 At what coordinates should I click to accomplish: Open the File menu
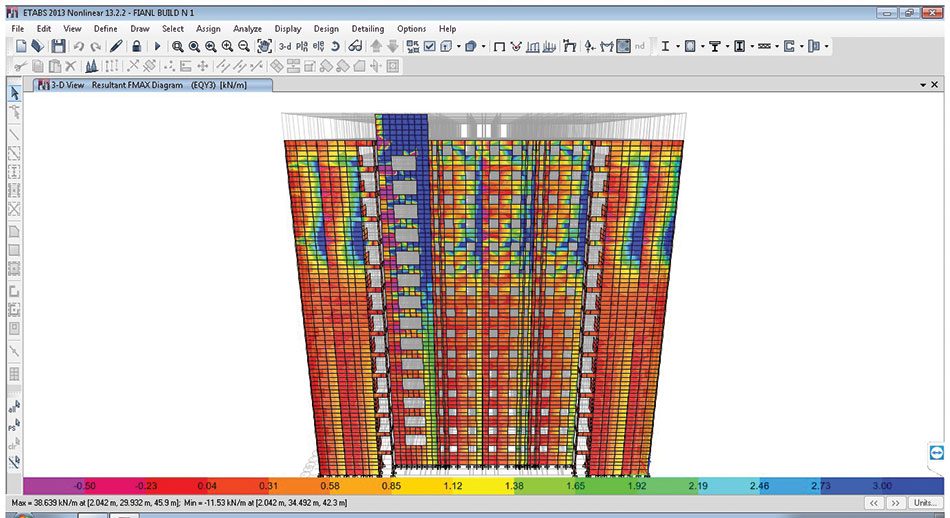(x=18, y=28)
